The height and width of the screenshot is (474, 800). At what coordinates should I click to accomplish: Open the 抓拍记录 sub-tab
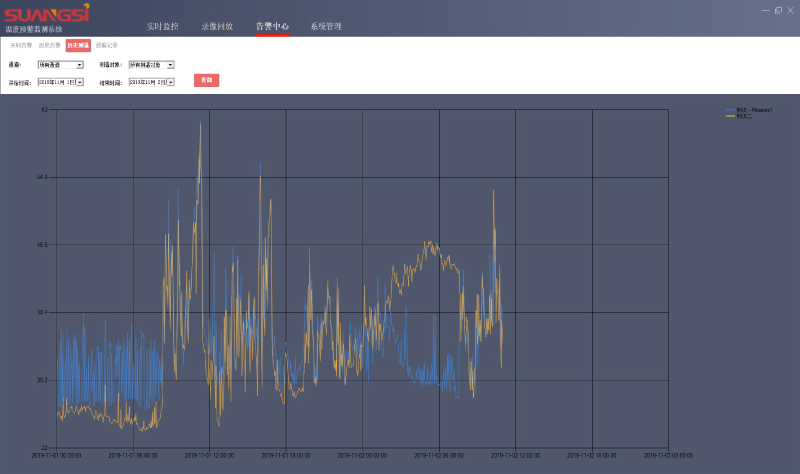point(106,45)
